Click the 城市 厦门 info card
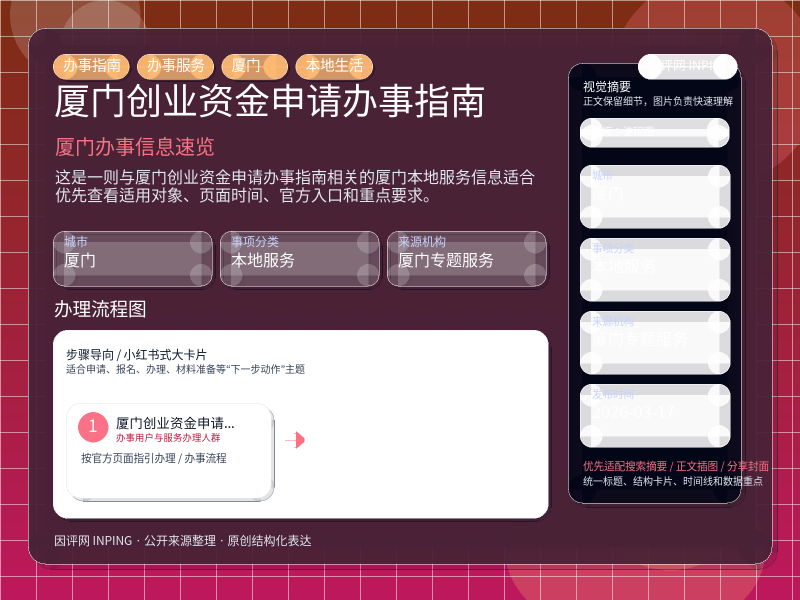800x600 pixels. click(133, 259)
